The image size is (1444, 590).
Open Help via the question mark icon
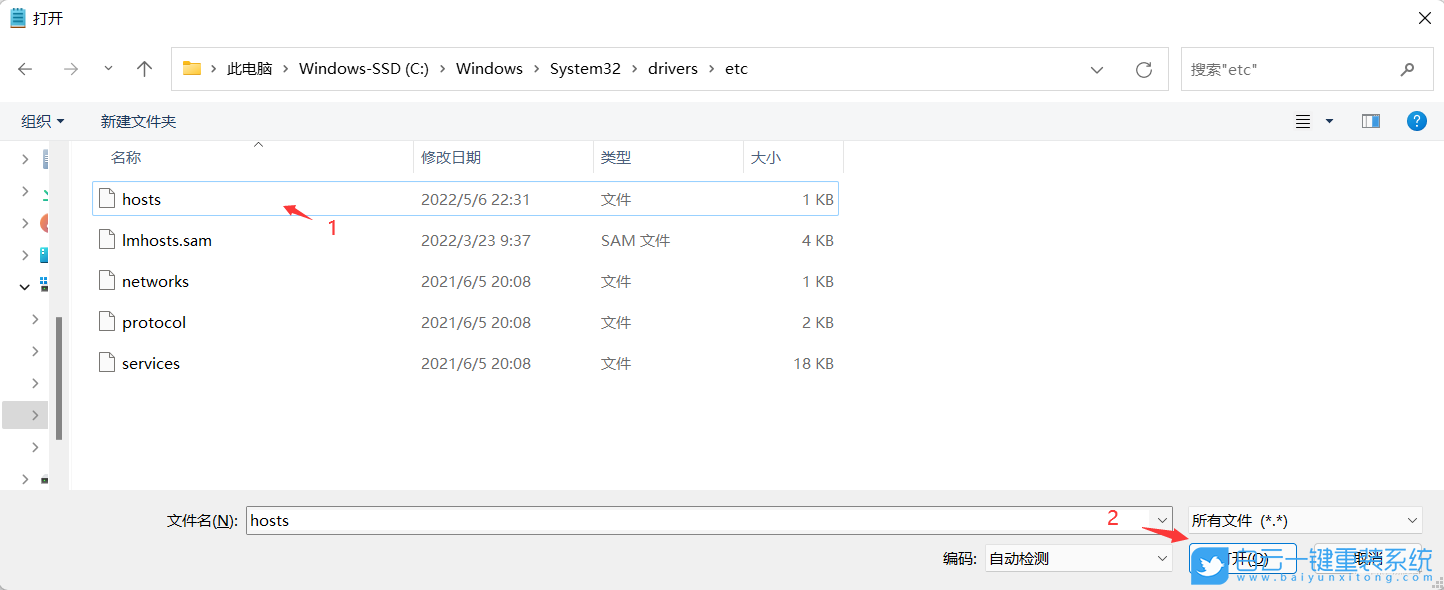(x=1417, y=121)
